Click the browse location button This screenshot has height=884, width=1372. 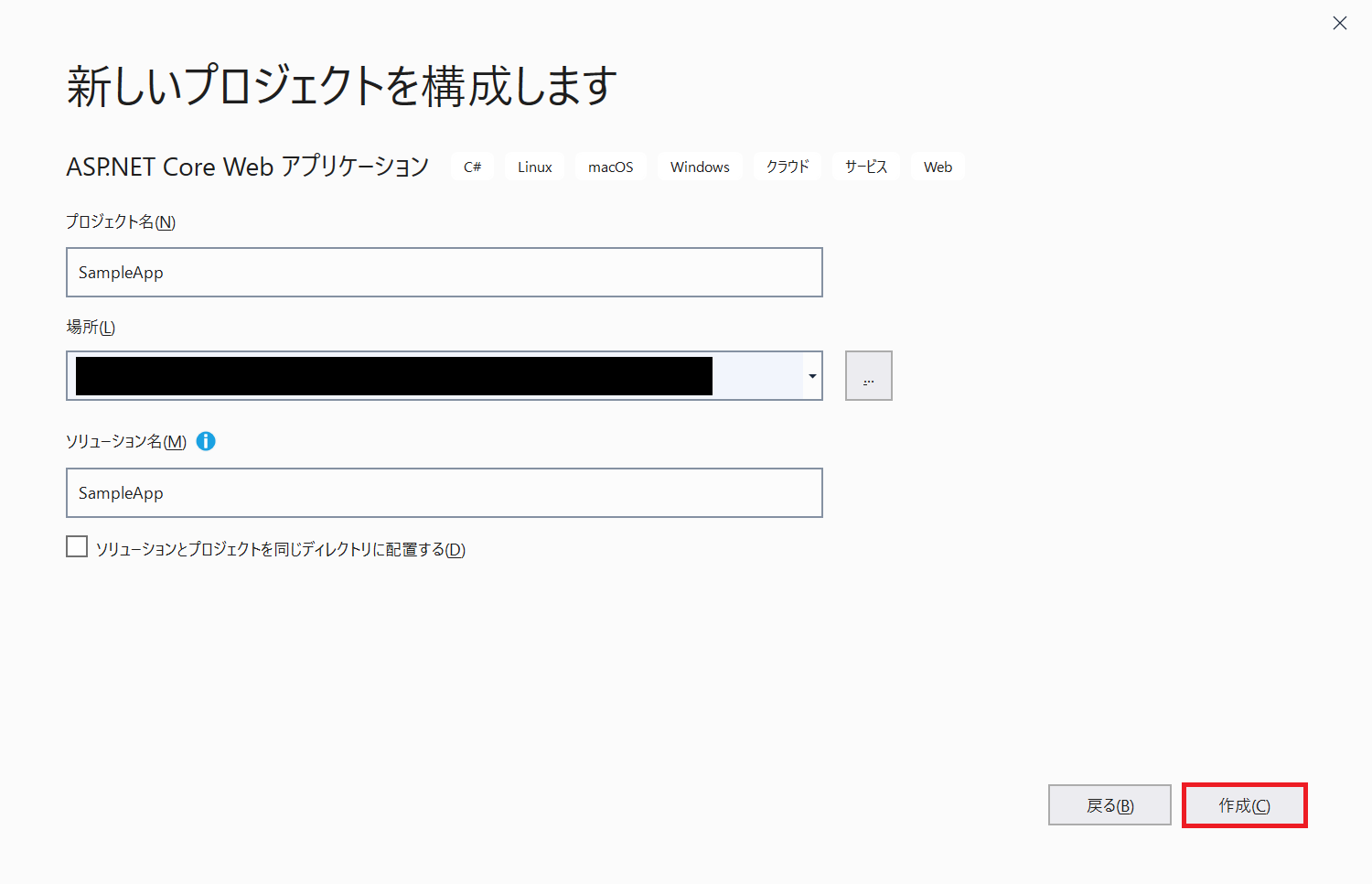(x=869, y=376)
